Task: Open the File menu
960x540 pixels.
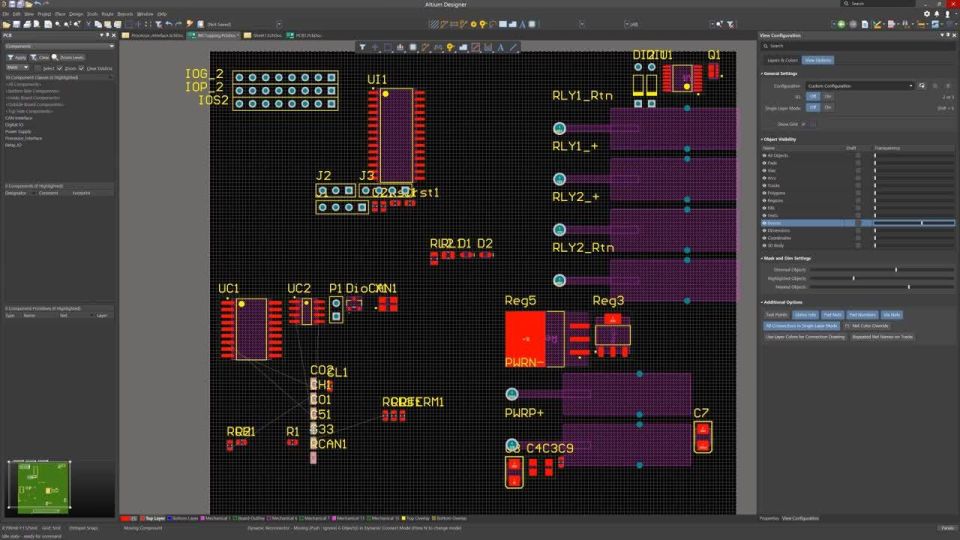Action: point(6,13)
